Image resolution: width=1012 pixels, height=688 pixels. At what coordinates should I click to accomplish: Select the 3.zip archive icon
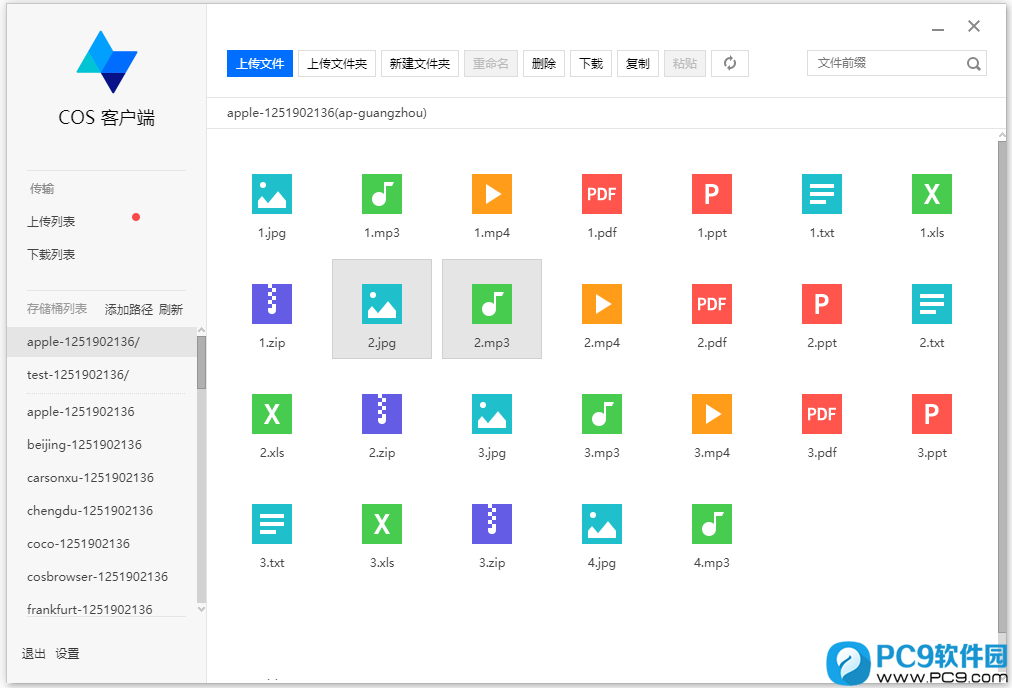[x=492, y=524]
